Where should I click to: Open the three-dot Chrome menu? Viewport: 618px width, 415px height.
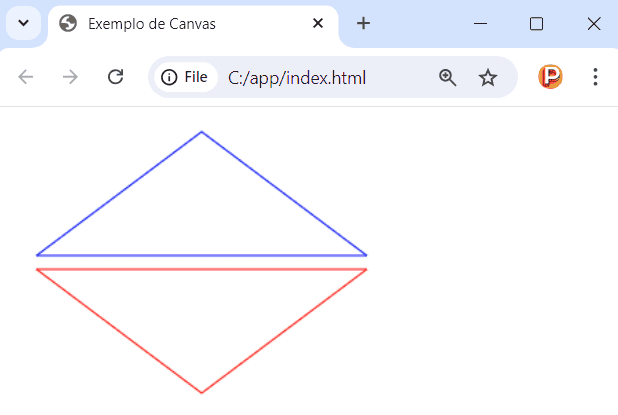(595, 77)
